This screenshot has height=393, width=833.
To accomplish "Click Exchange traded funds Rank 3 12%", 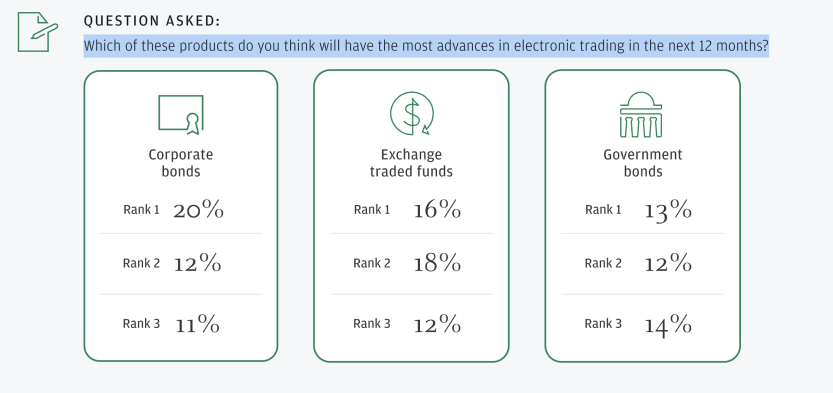I will click(437, 323).
